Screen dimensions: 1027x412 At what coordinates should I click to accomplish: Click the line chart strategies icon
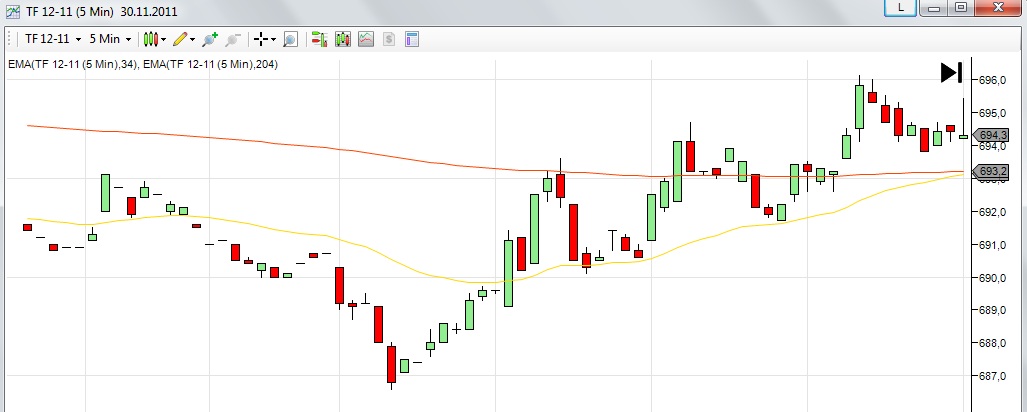(366, 39)
